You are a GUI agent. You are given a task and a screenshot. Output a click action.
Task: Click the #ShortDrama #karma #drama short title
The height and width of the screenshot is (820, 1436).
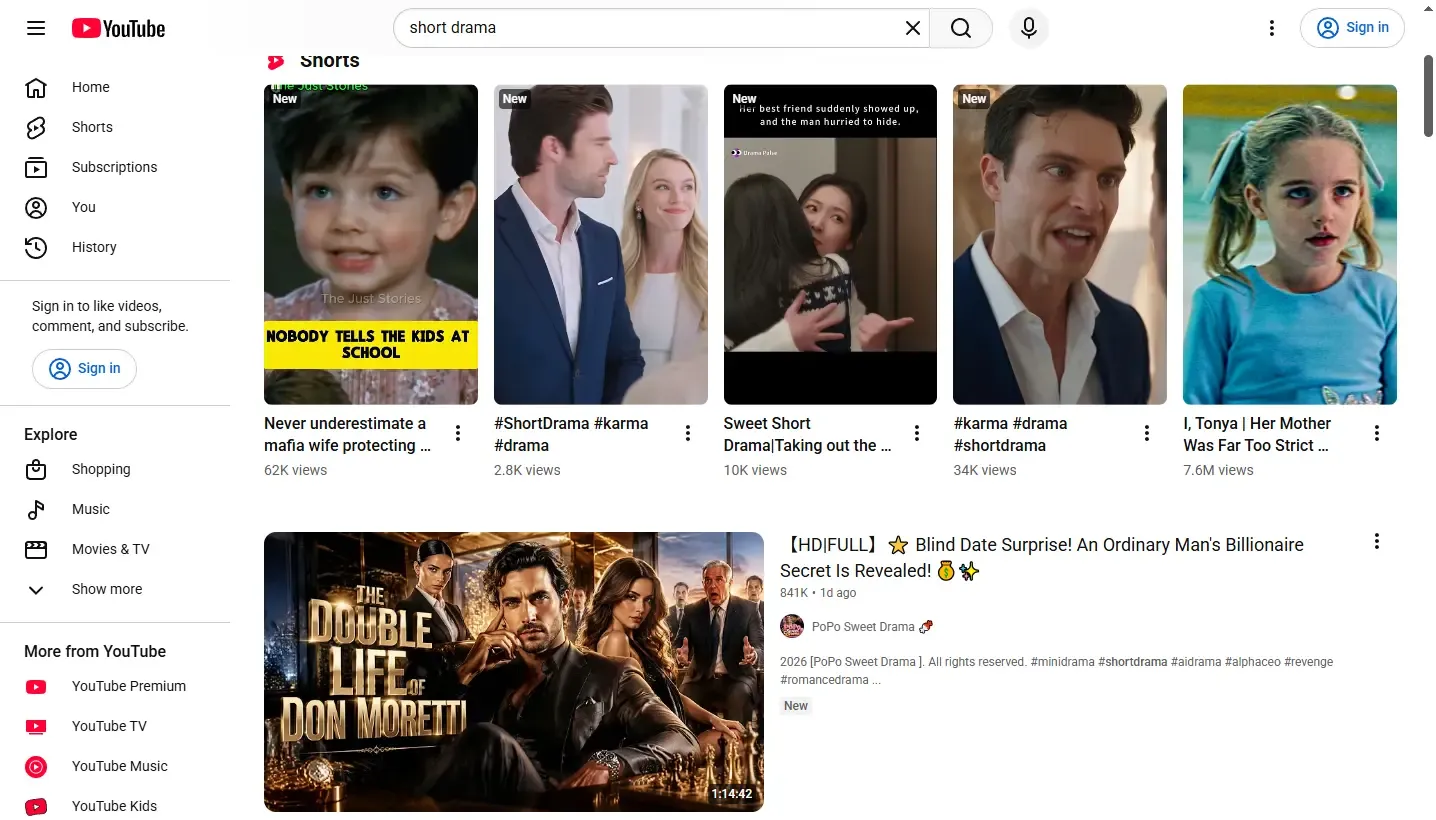coord(571,434)
